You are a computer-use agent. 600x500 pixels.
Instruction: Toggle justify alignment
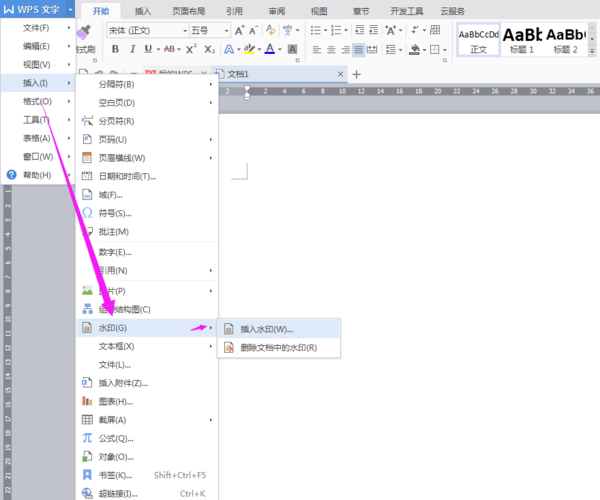pyautogui.click(x=359, y=50)
